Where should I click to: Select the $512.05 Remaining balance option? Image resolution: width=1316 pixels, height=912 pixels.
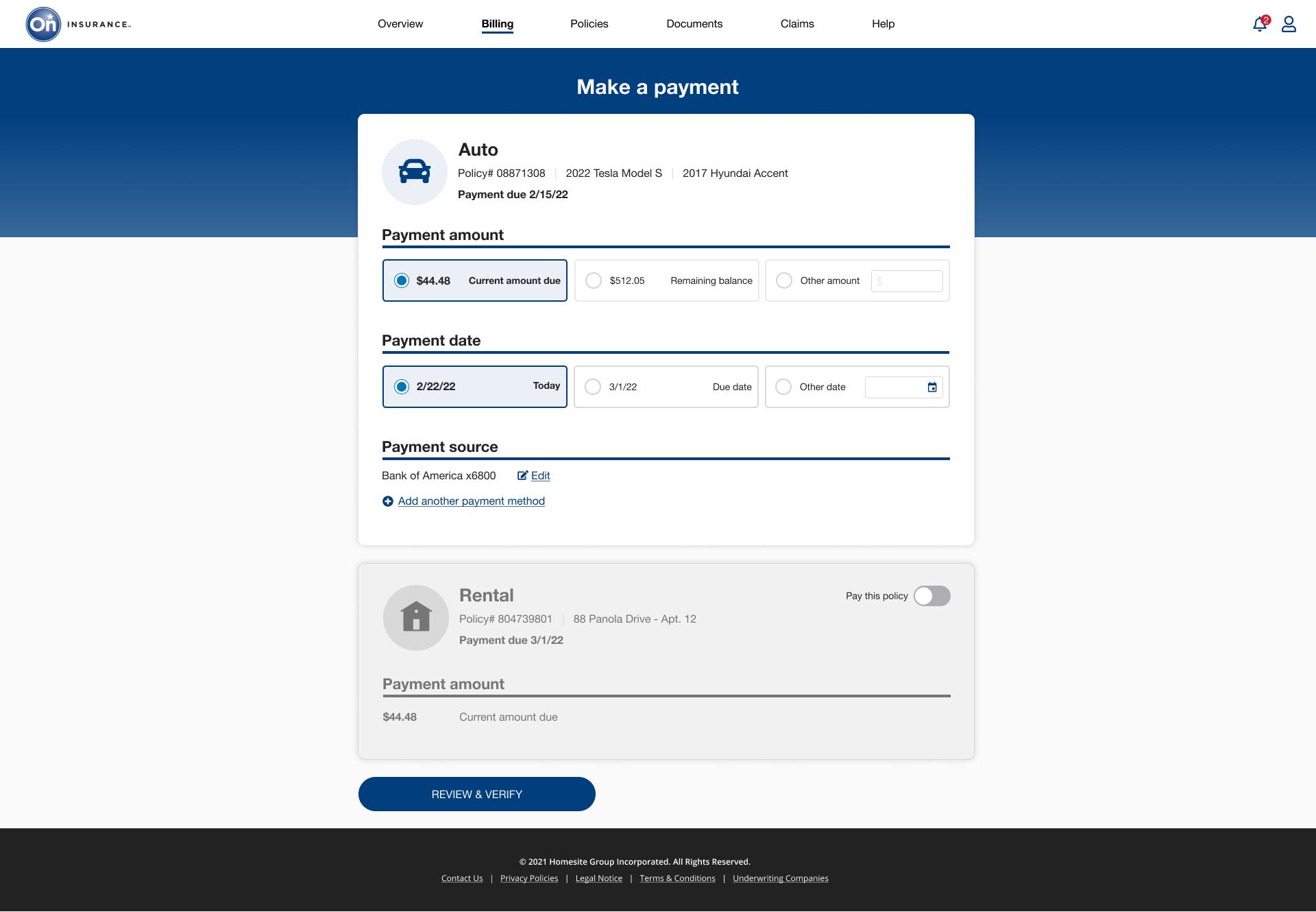[x=594, y=280]
